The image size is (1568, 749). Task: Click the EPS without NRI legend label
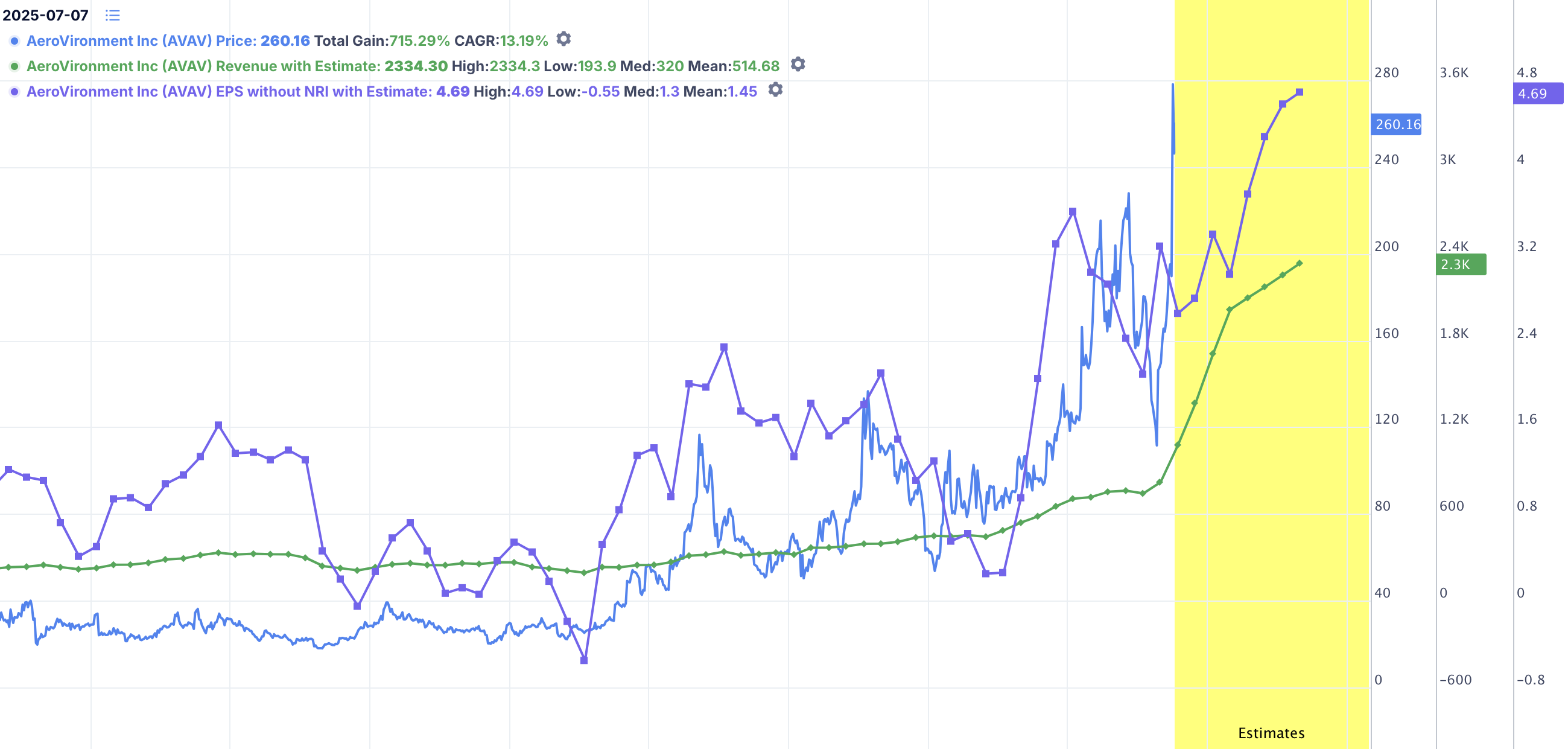point(229,91)
